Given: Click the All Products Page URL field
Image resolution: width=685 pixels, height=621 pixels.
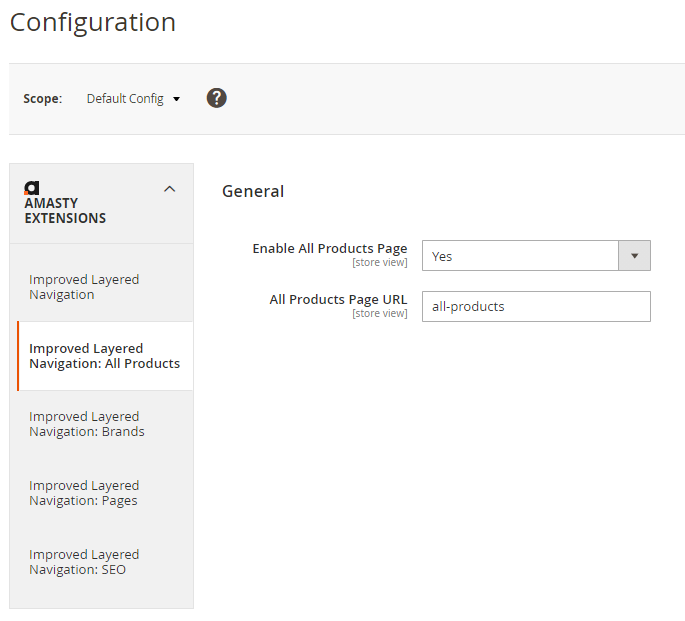Looking at the screenshot, I should click(x=536, y=307).
